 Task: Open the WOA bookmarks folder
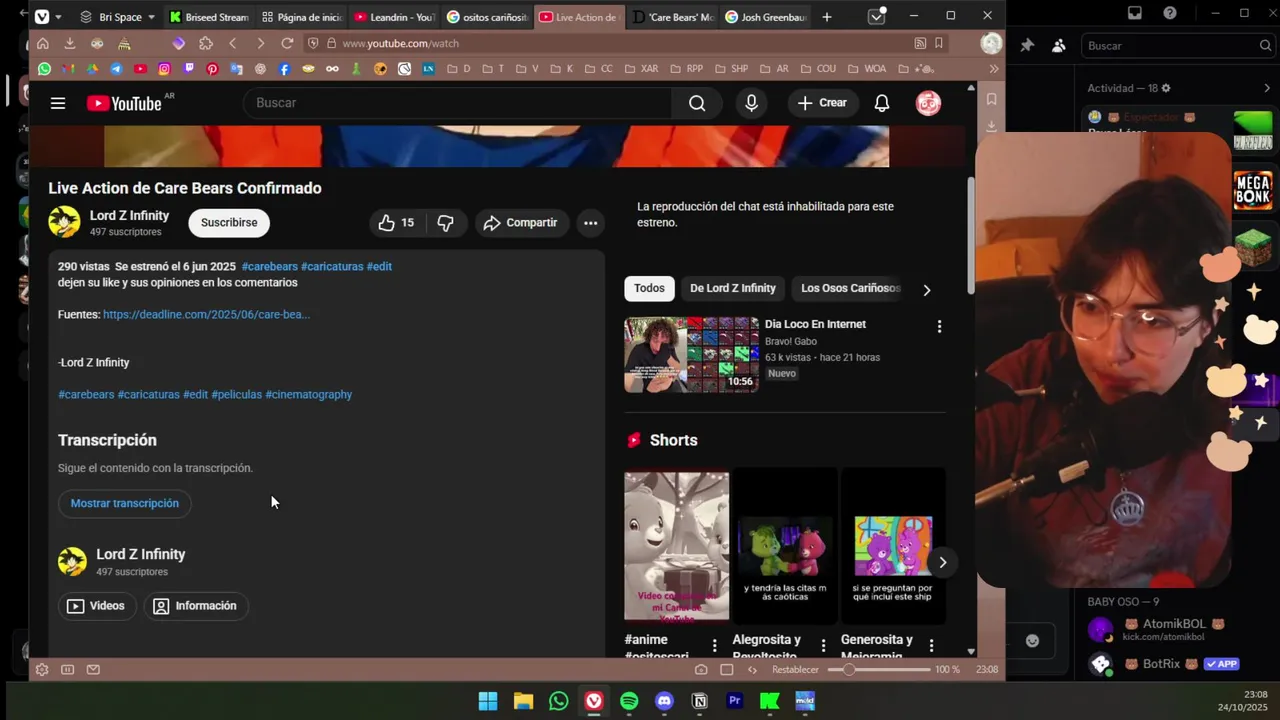click(x=867, y=69)
